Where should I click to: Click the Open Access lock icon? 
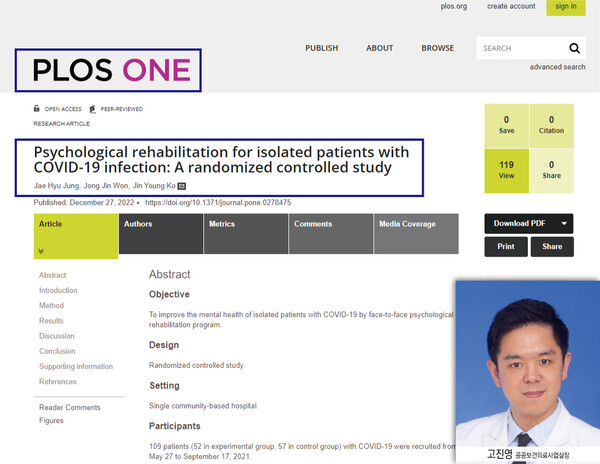click(x=37, y=109)
